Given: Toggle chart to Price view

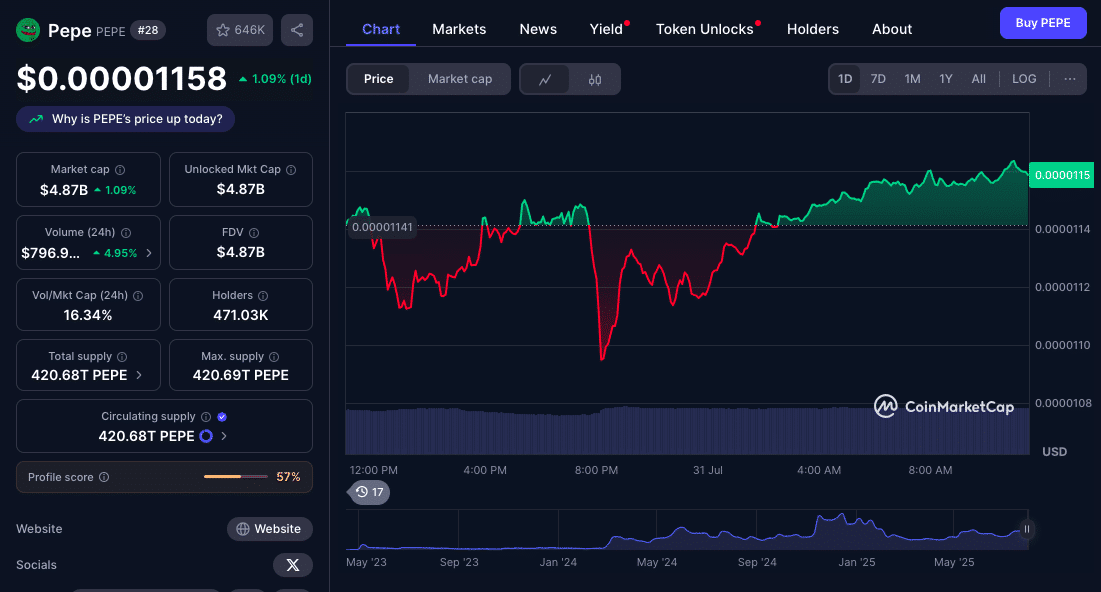Looking at the screenshot, I should click(378, 79).
